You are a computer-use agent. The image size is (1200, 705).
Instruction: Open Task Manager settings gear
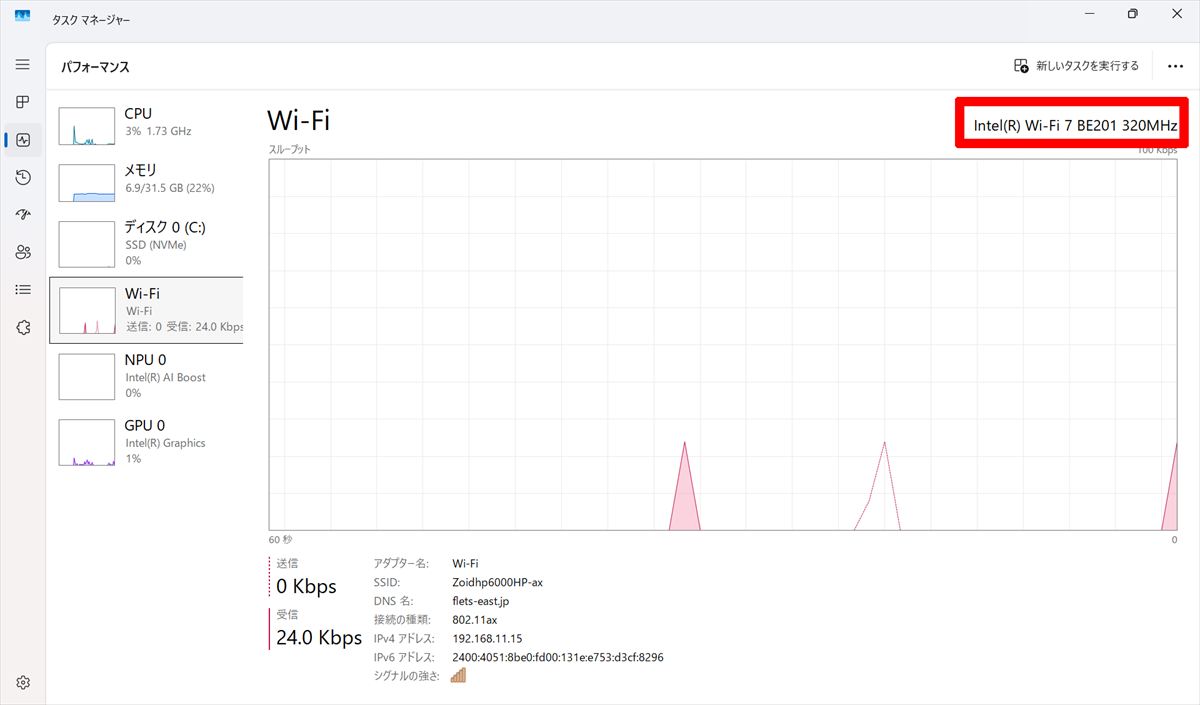click(23, 683)
